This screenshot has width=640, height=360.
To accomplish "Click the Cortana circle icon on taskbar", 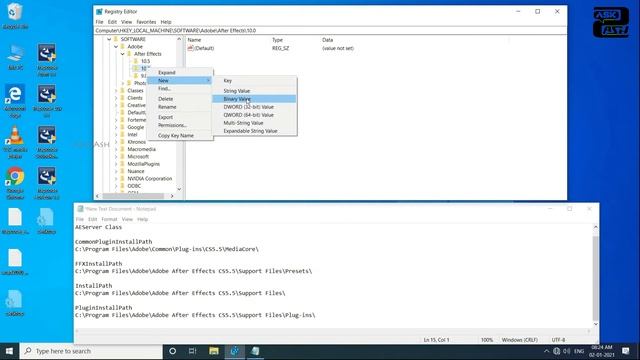I will (173, 351).
